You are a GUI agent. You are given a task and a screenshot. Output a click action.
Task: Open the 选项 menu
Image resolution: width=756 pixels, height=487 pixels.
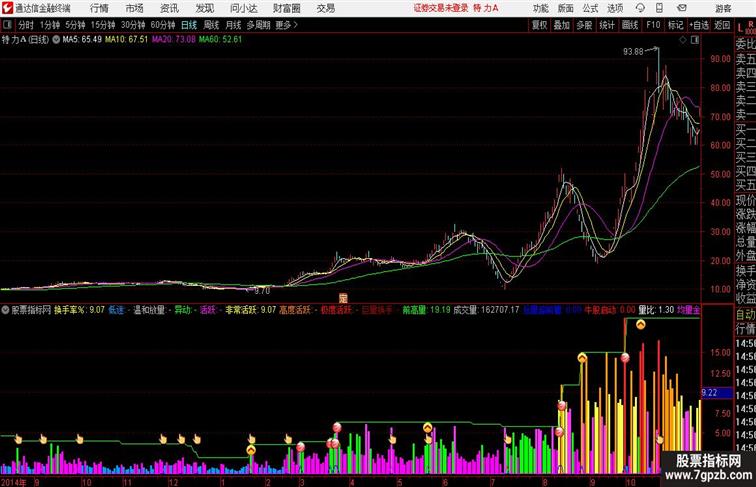point(615,8)
